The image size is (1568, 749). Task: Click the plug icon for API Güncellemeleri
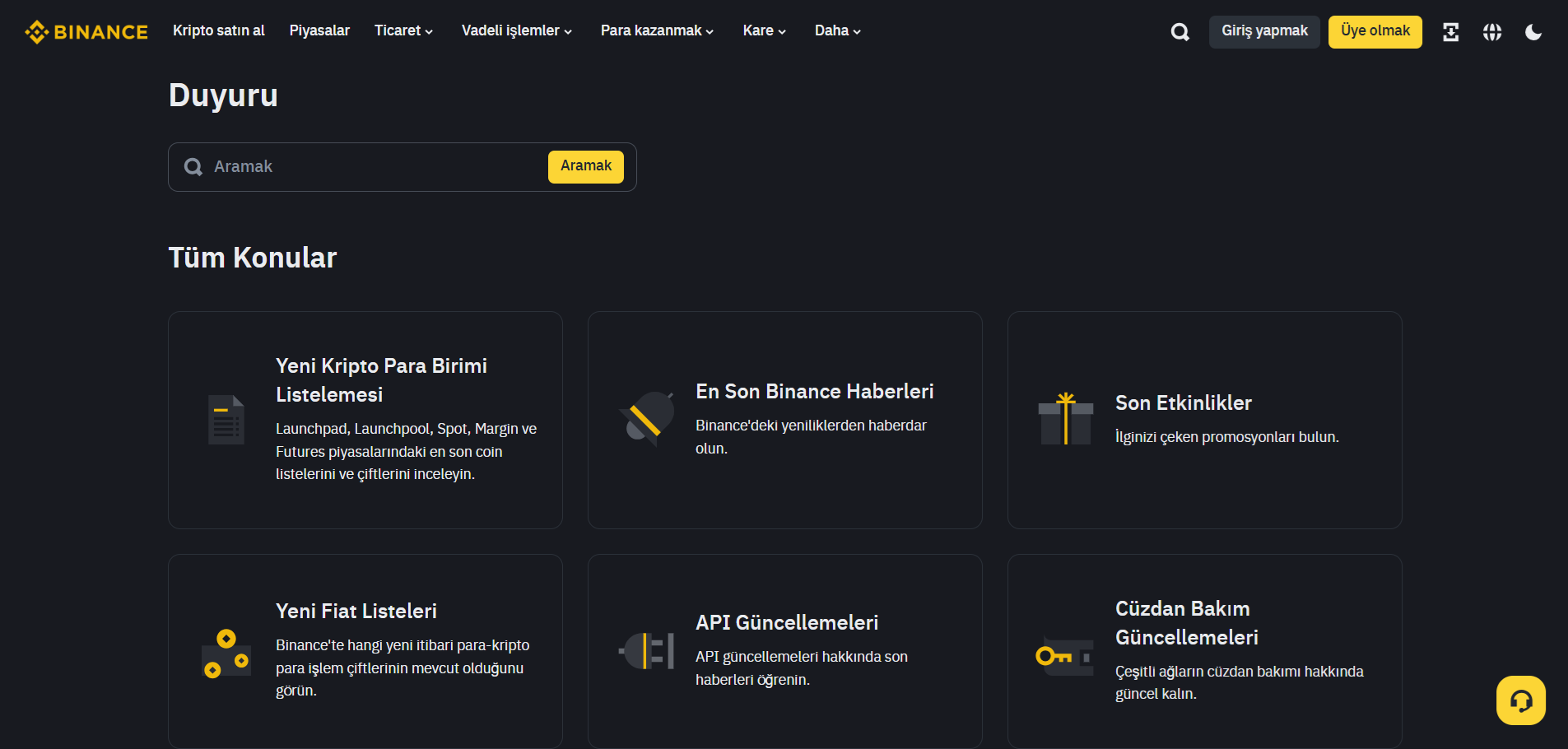coord(647,651)
